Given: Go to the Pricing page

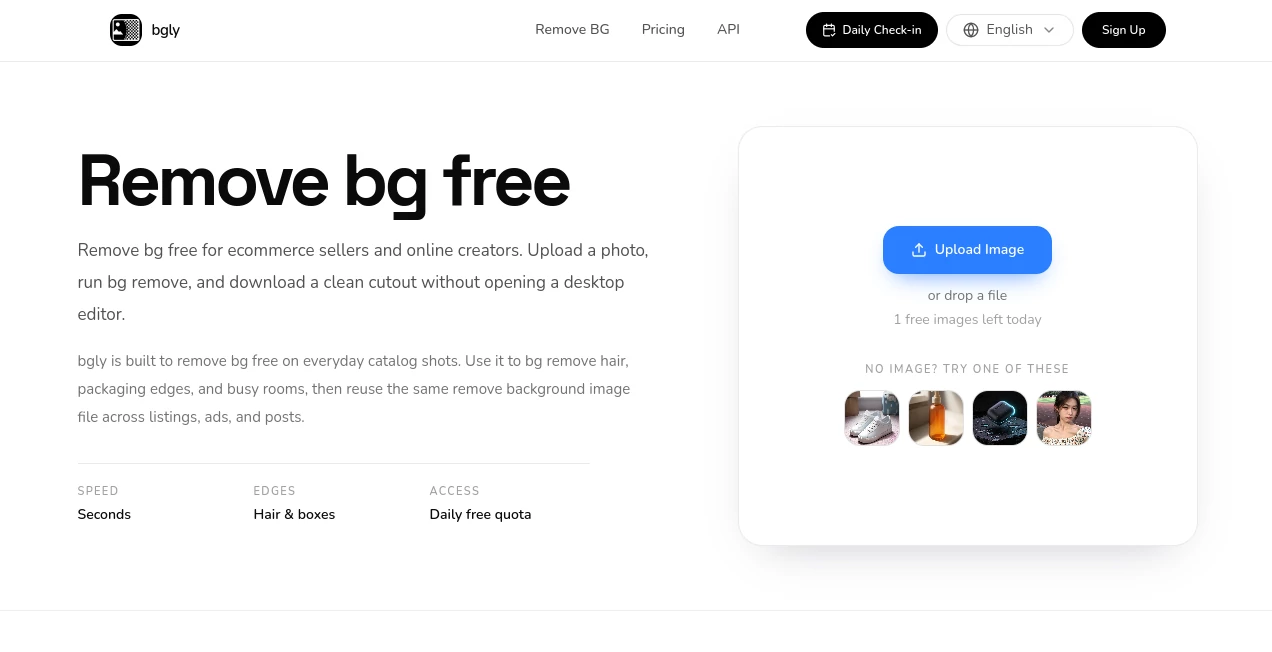Looking at the screenshot, I should coord(663,30).
